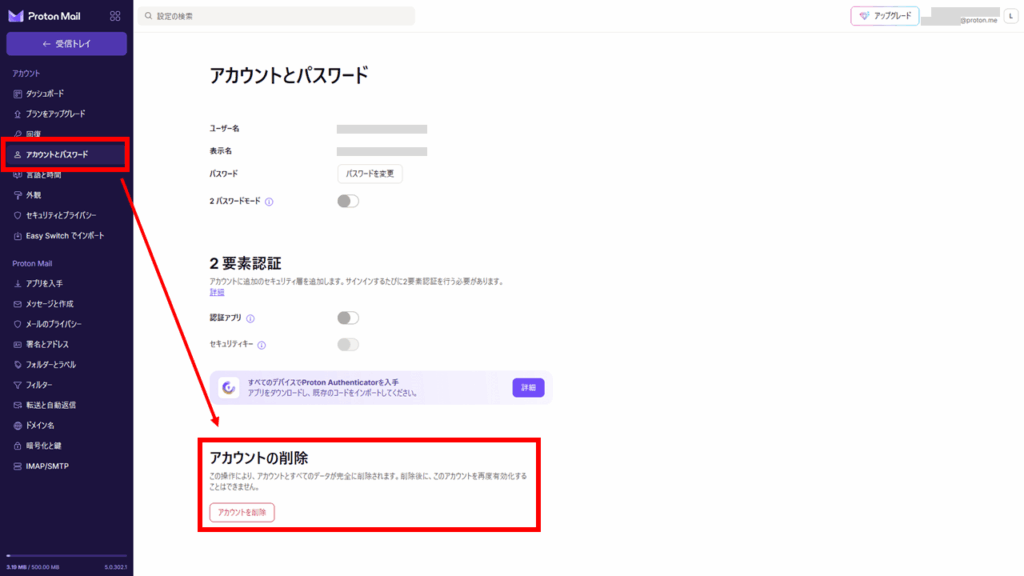Click the storage usage bar in sidebar

coord(66,556)
